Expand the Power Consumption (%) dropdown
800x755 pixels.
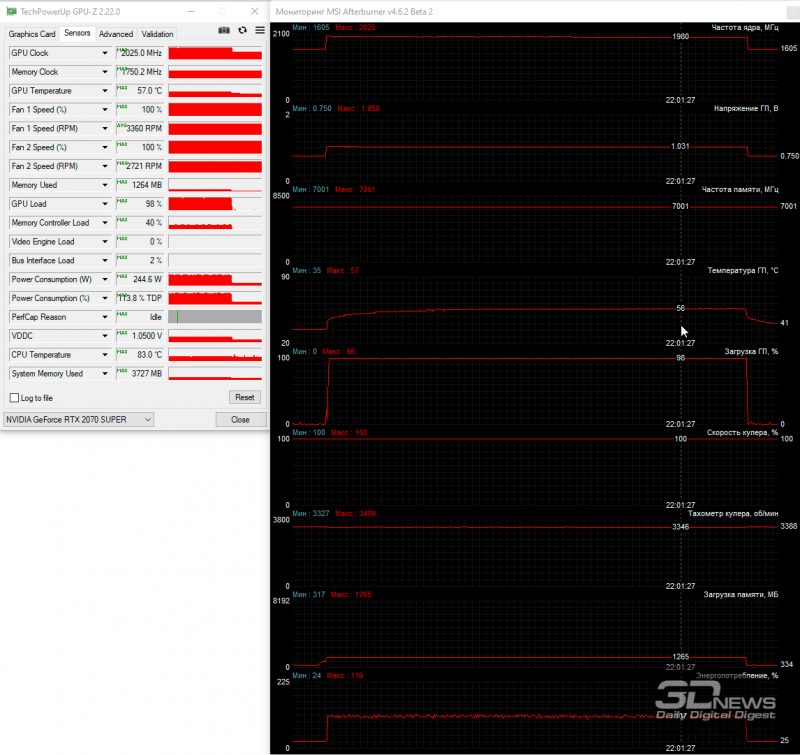point(105,298)
